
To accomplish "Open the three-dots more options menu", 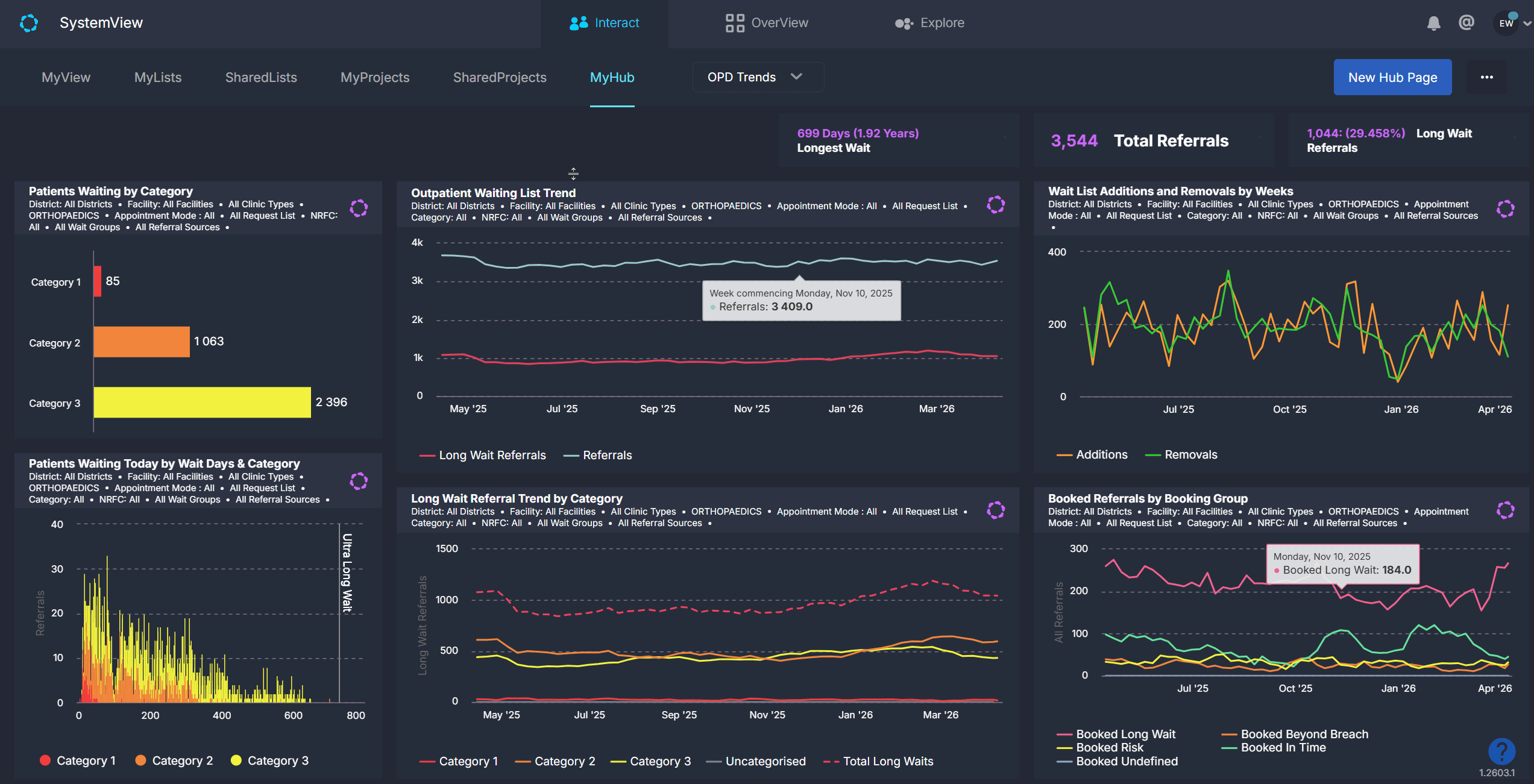I will click(1486, 77).
